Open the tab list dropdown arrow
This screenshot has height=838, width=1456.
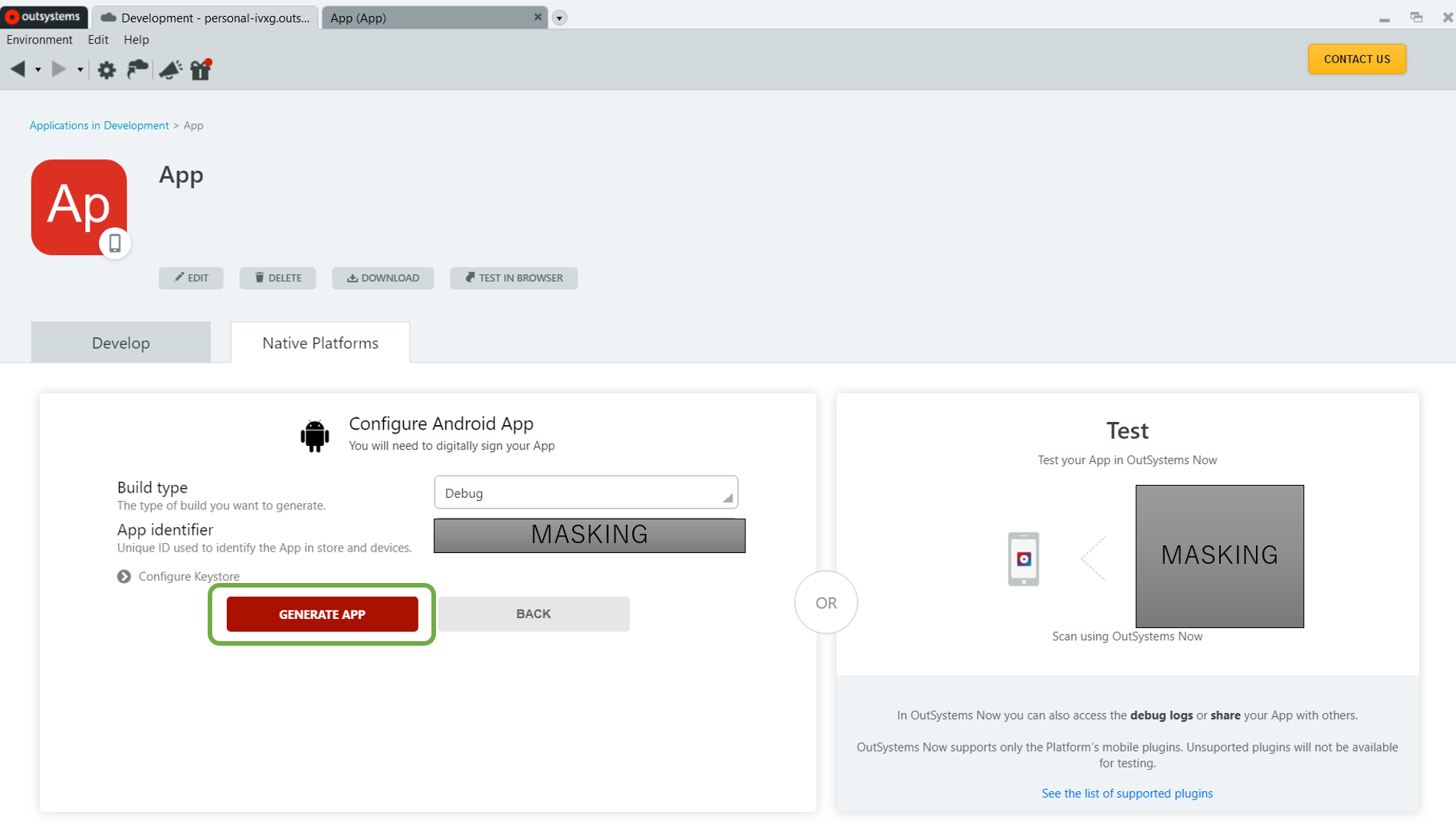pos(559,18)
